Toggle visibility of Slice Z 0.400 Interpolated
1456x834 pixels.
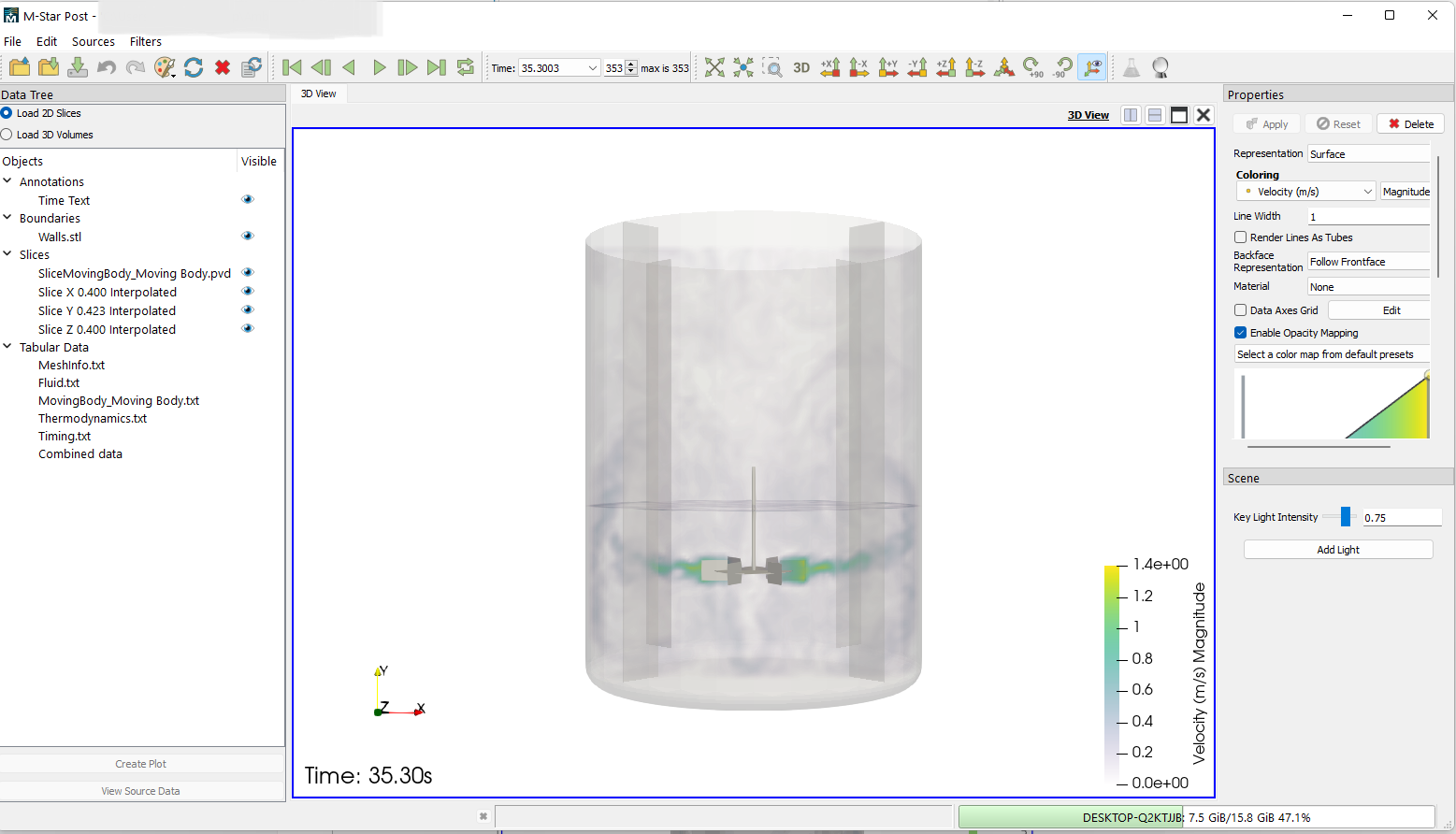[248, 328]
